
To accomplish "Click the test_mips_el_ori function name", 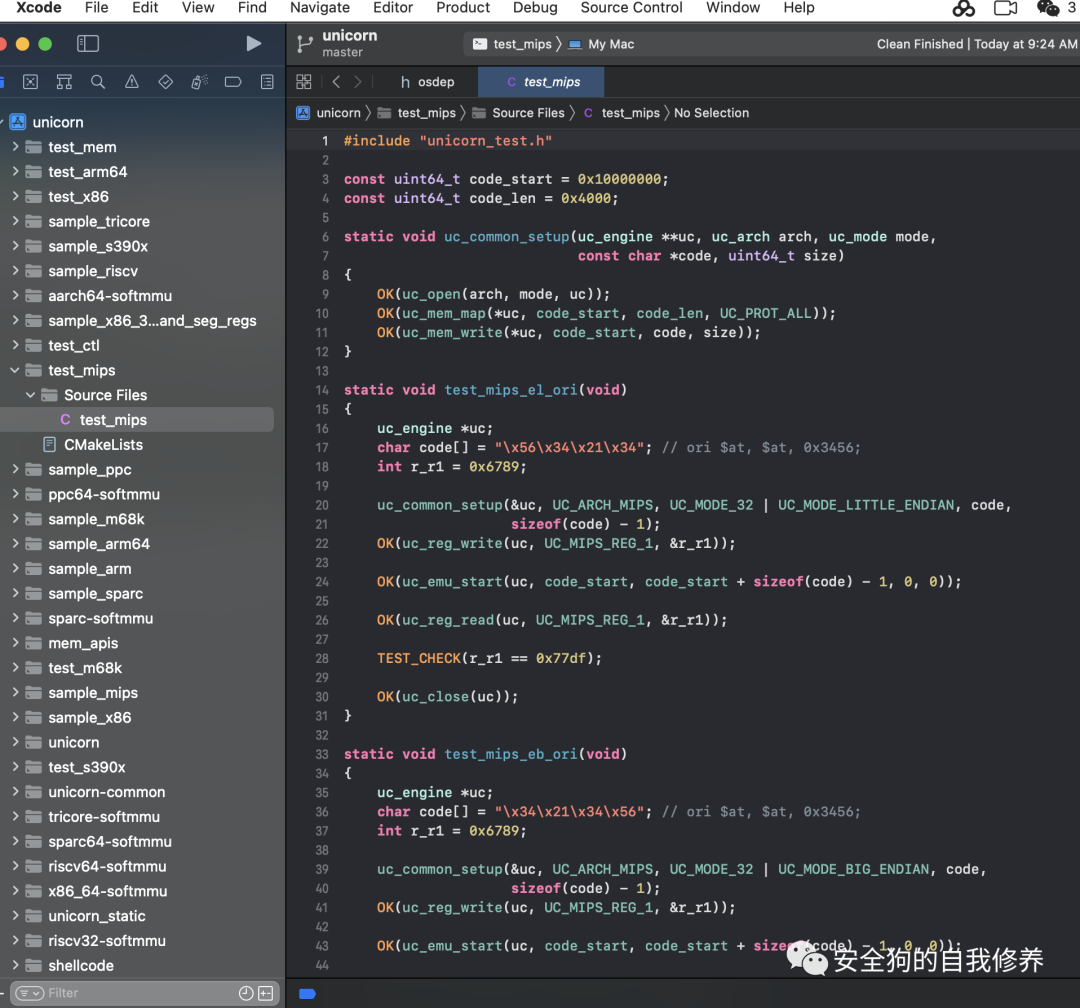I will [511, 390].
